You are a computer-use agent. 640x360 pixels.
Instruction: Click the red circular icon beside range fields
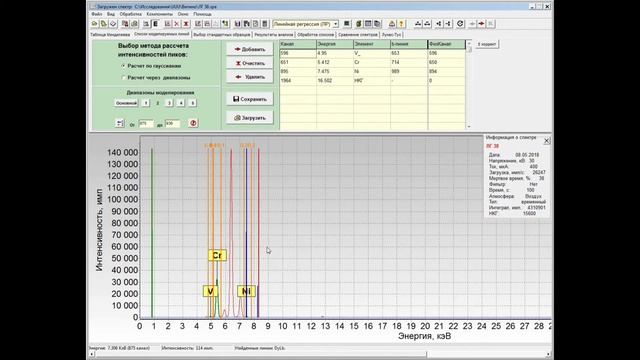click(193, 123)
